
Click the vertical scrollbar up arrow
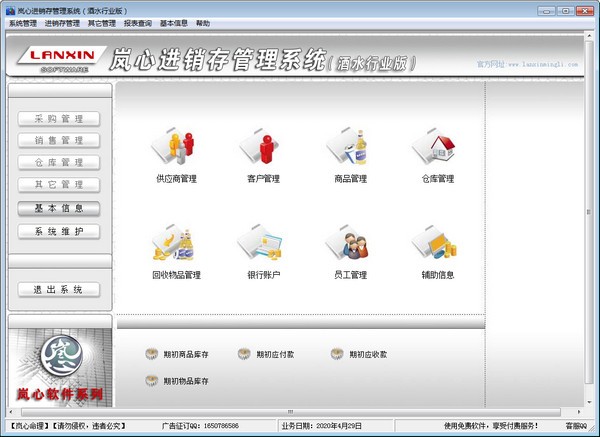tap(590, 36)
